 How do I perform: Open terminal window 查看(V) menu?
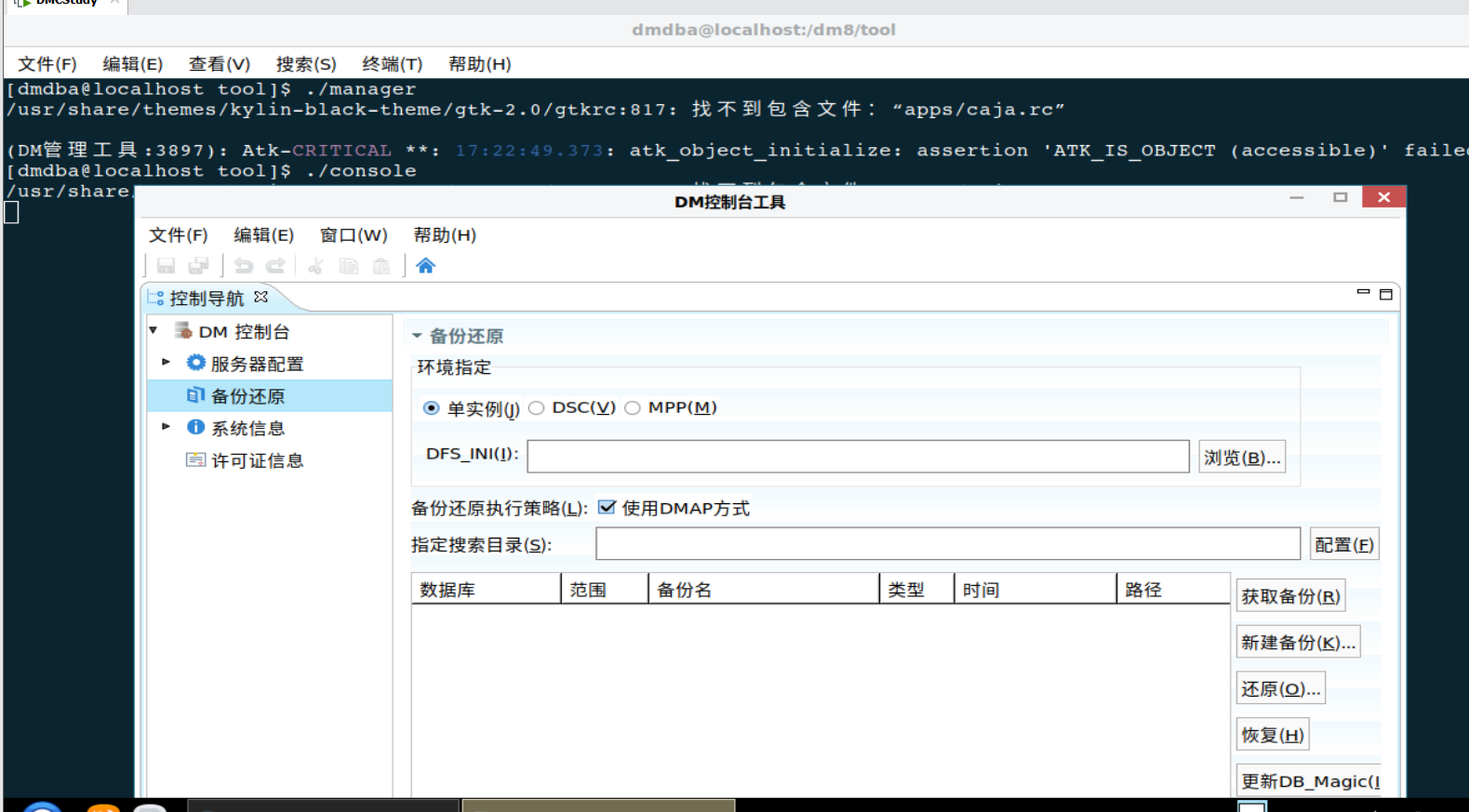[220, 64]
